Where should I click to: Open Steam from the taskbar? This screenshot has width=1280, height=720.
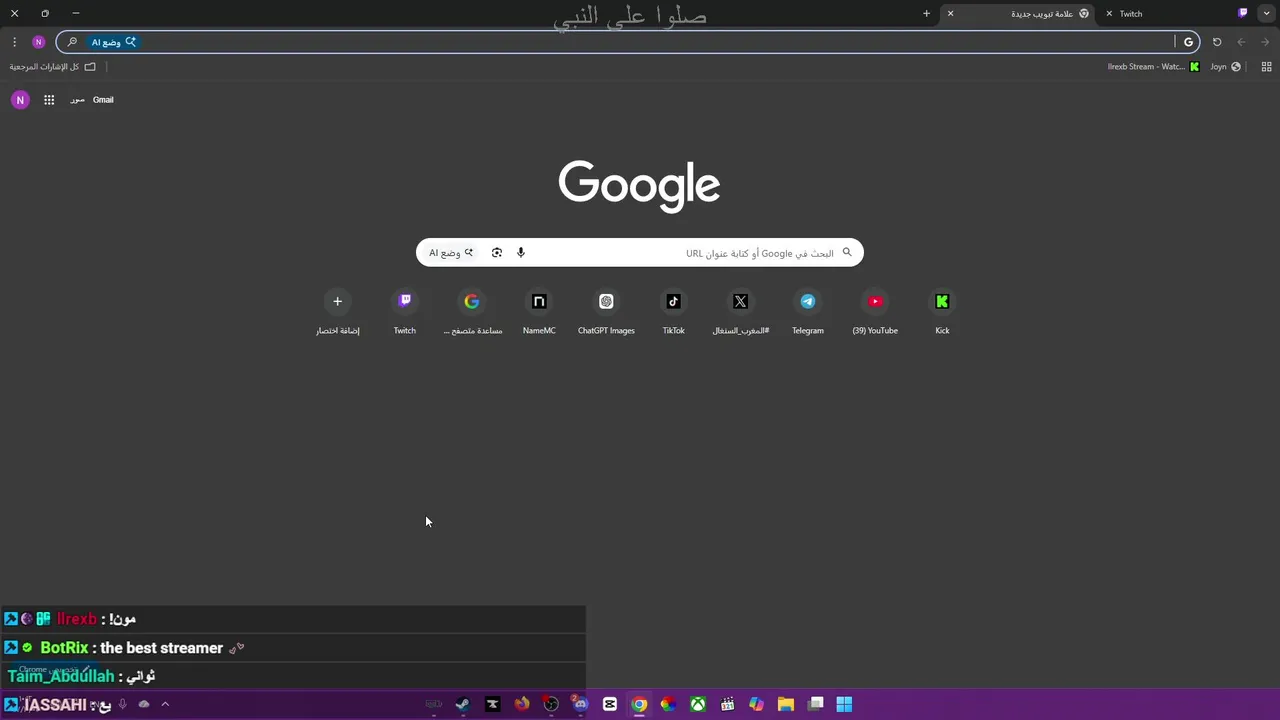463,704
